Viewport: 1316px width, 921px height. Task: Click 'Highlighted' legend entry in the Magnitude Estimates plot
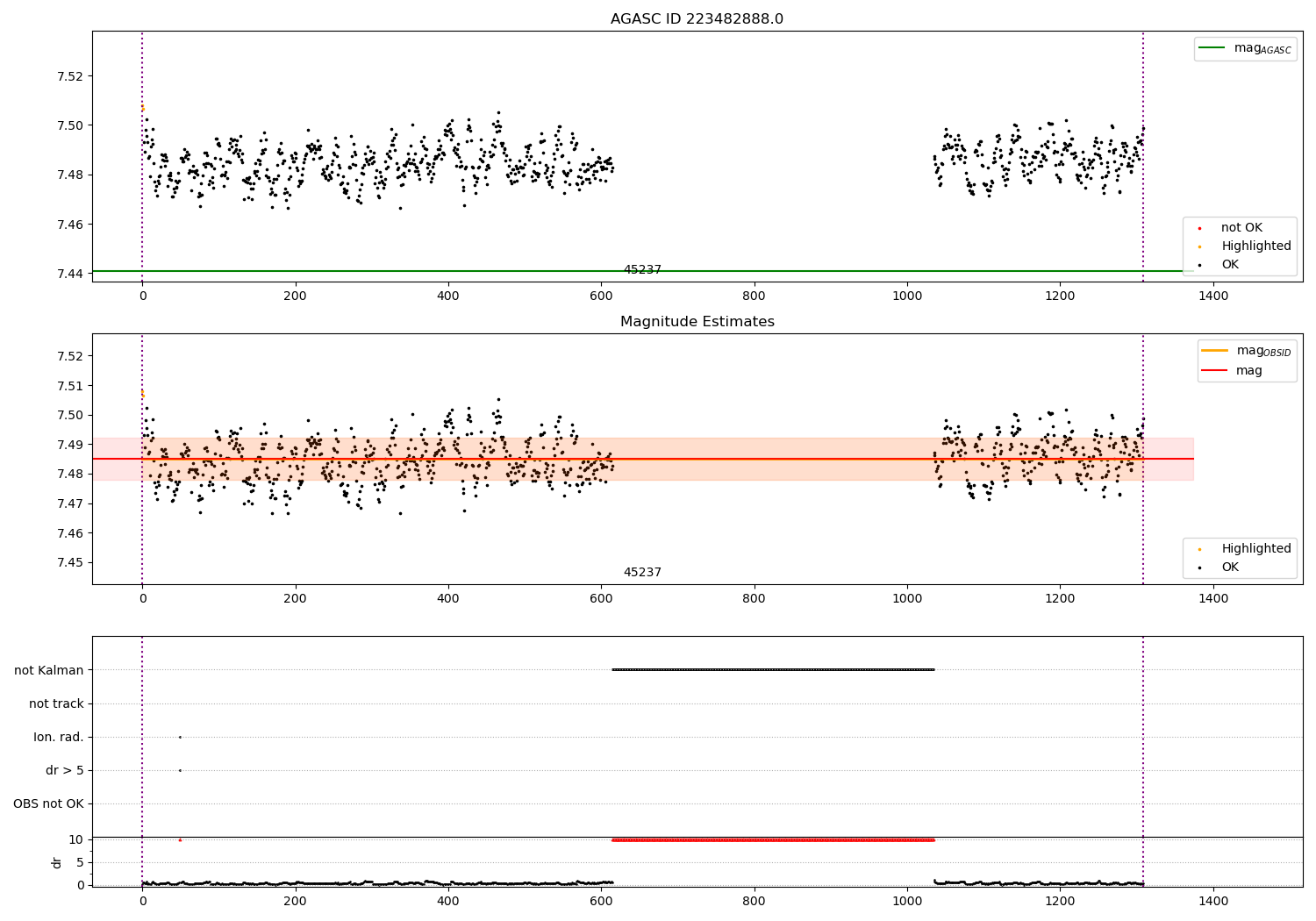[1256, 549]
